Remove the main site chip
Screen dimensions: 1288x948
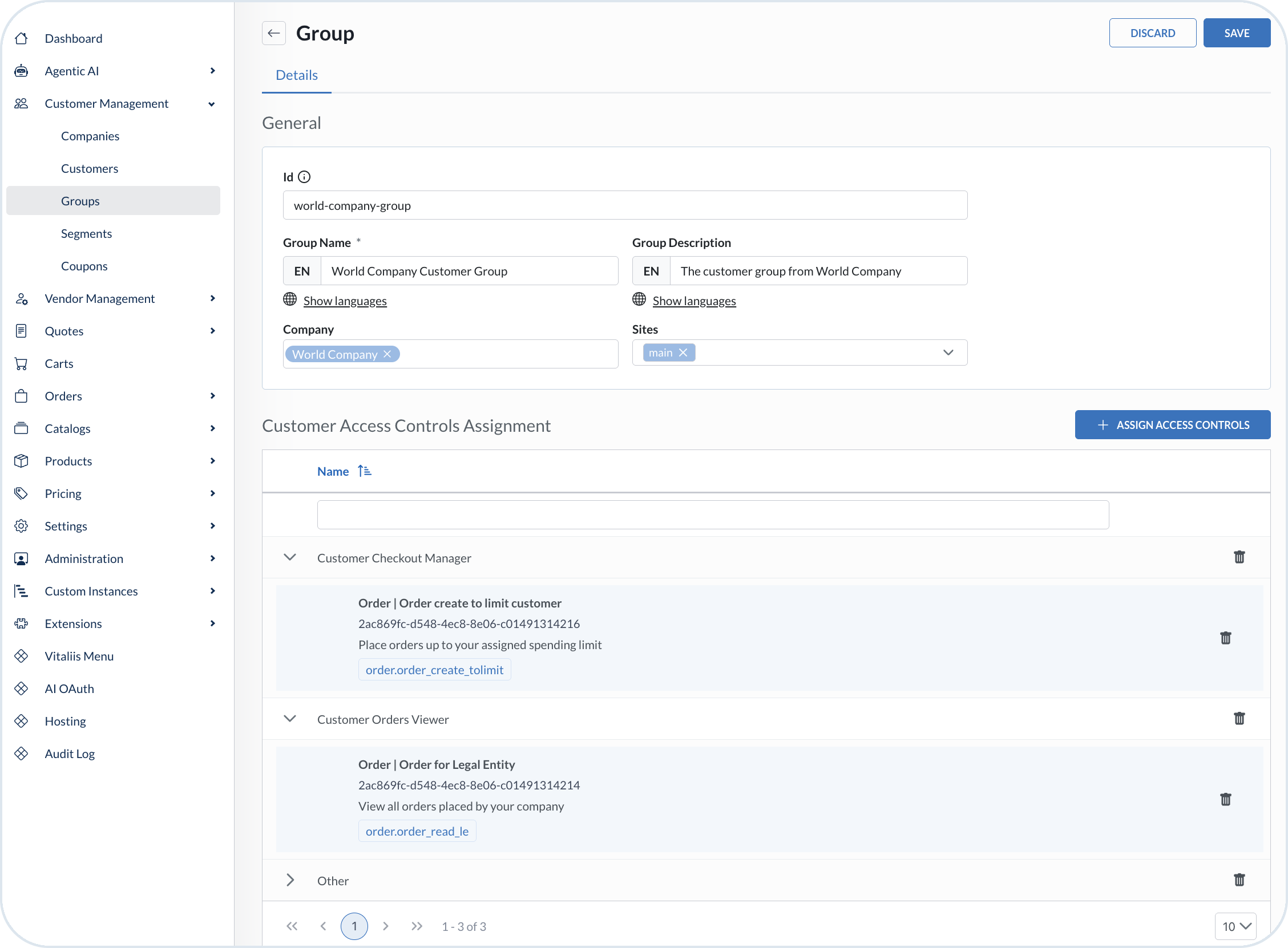(683, 353)
